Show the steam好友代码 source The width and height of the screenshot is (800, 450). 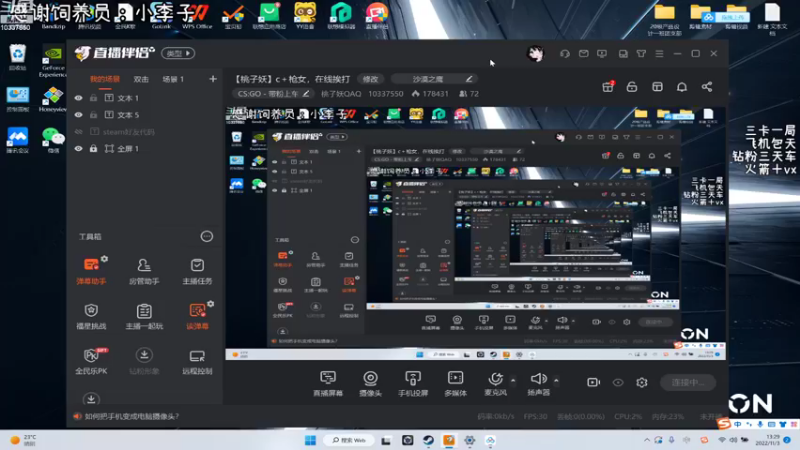[x=79, y=132]
